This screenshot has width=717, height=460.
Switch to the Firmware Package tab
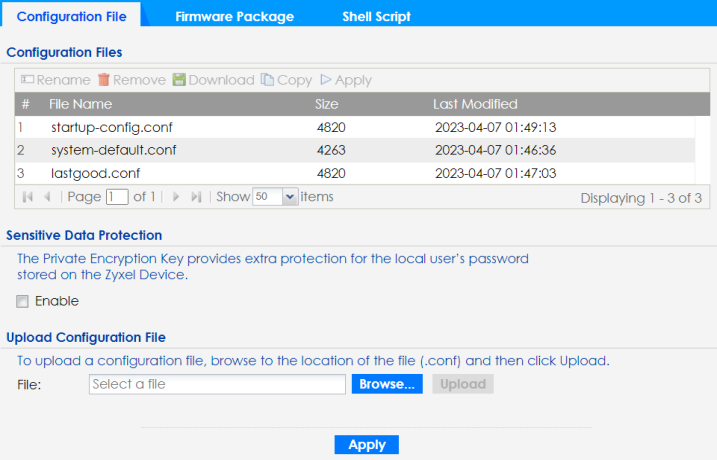click(x=234, y=17)
